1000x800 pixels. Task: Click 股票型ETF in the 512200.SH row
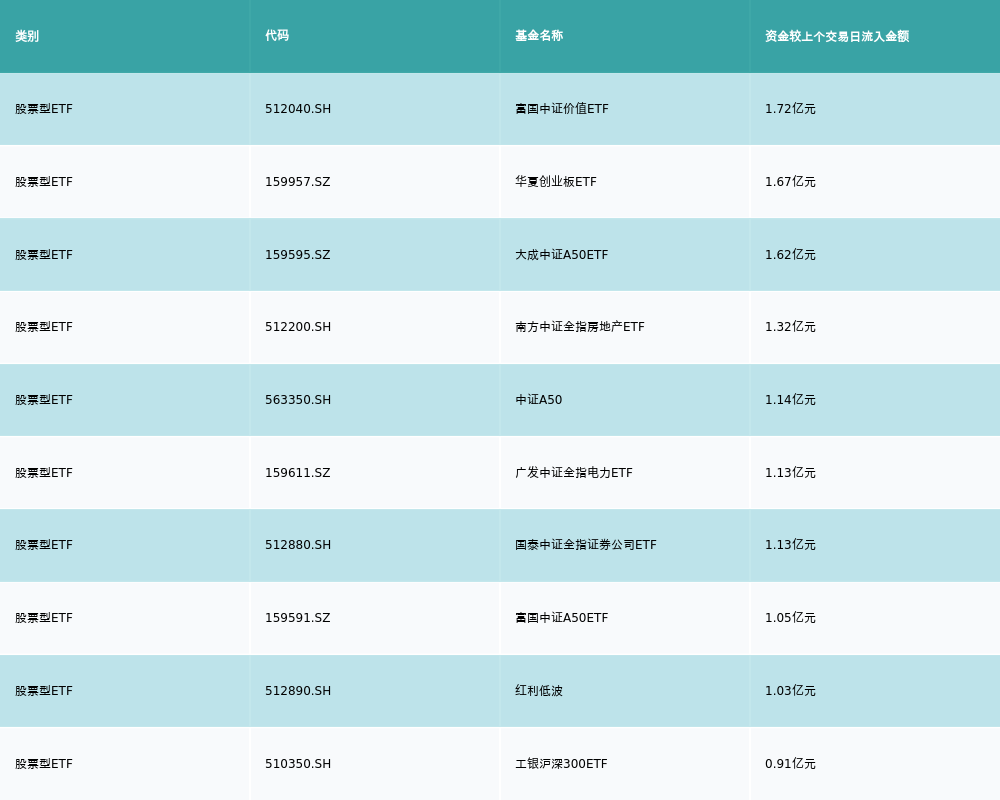coord(44,327)
